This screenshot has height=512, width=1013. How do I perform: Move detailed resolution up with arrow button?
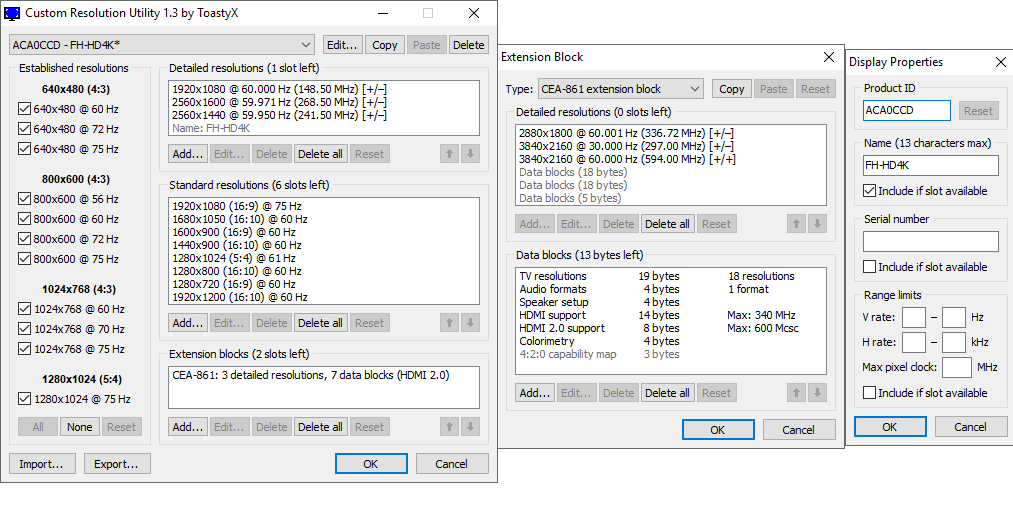pos(450,154)
